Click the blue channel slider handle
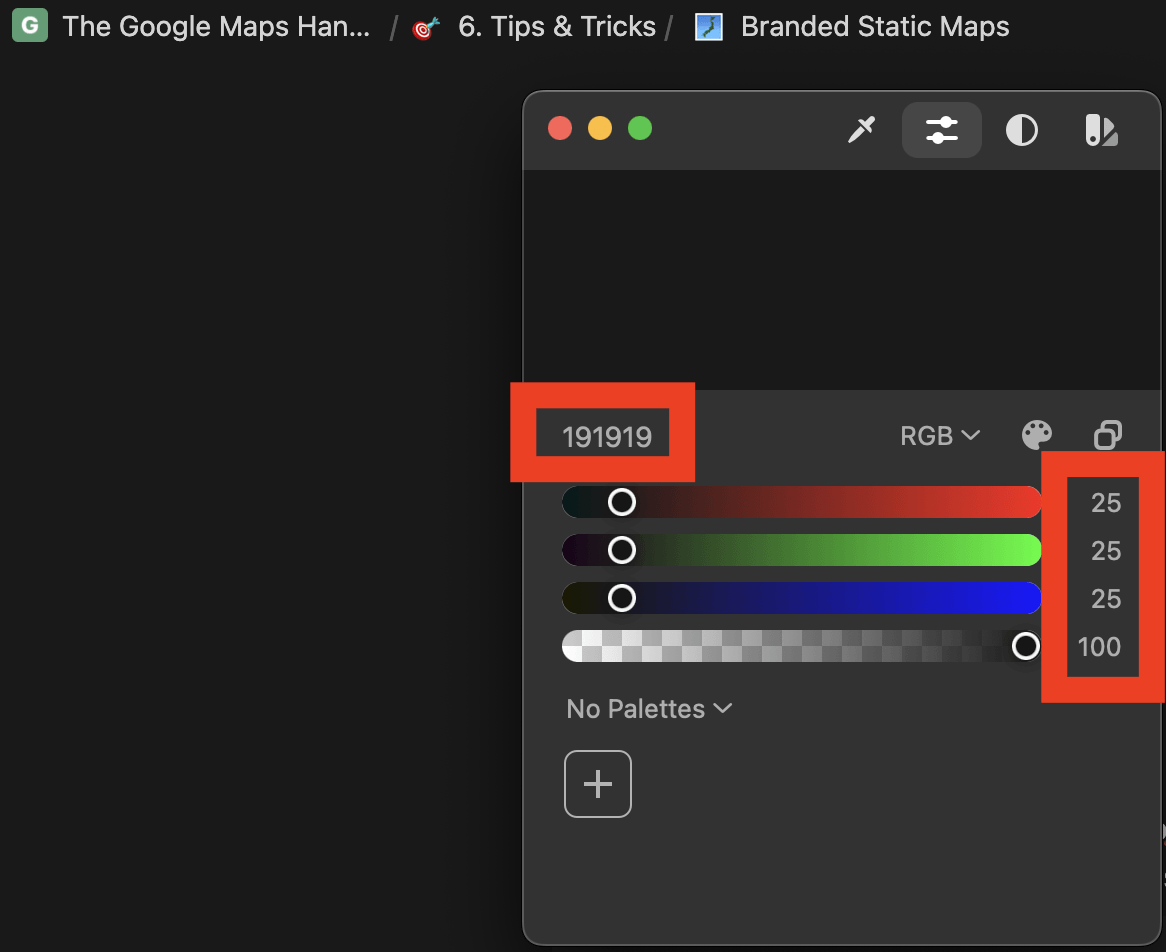1166x952 pixels. (622, 598)
